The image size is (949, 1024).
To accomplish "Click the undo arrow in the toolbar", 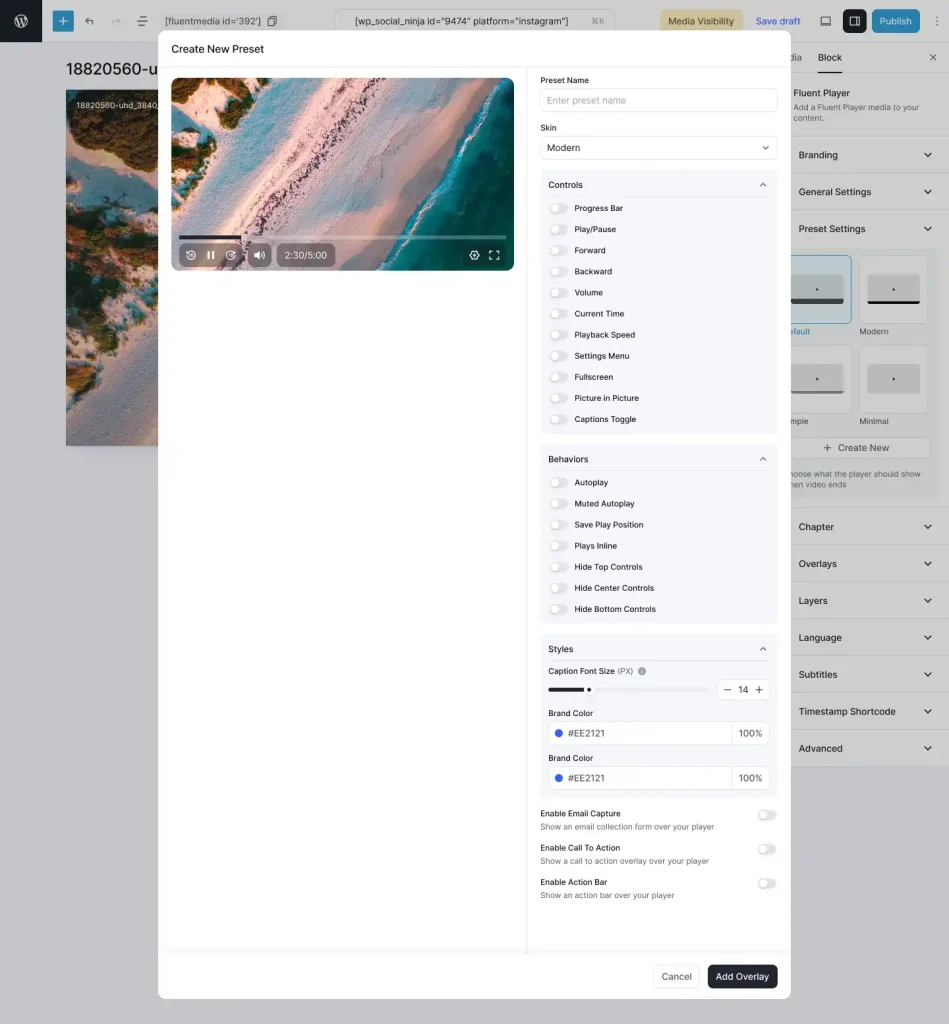I will [90, 20].
